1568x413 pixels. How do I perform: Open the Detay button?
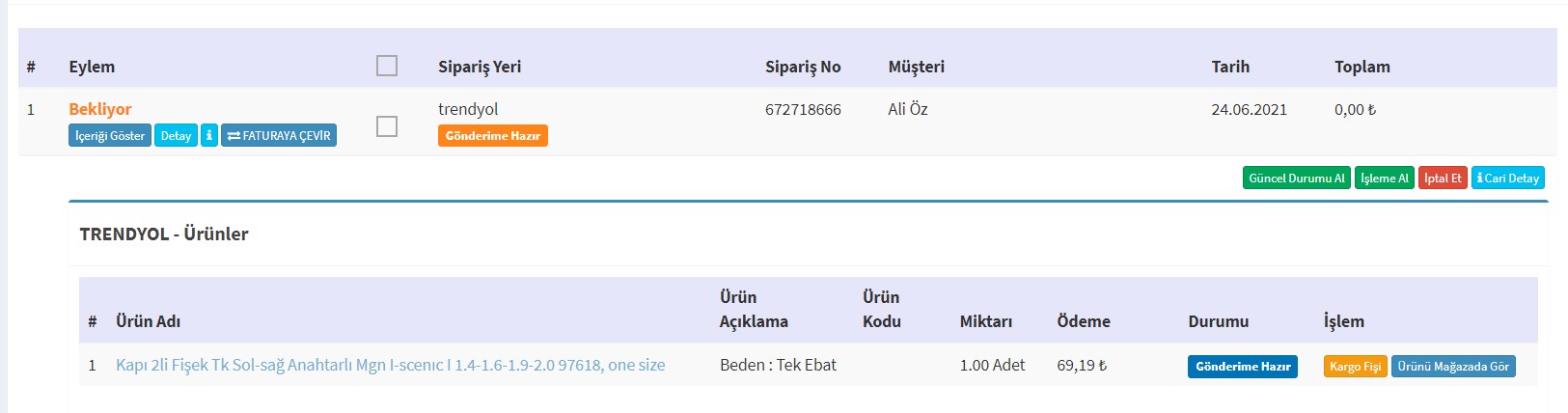click(x=176, y=136)
